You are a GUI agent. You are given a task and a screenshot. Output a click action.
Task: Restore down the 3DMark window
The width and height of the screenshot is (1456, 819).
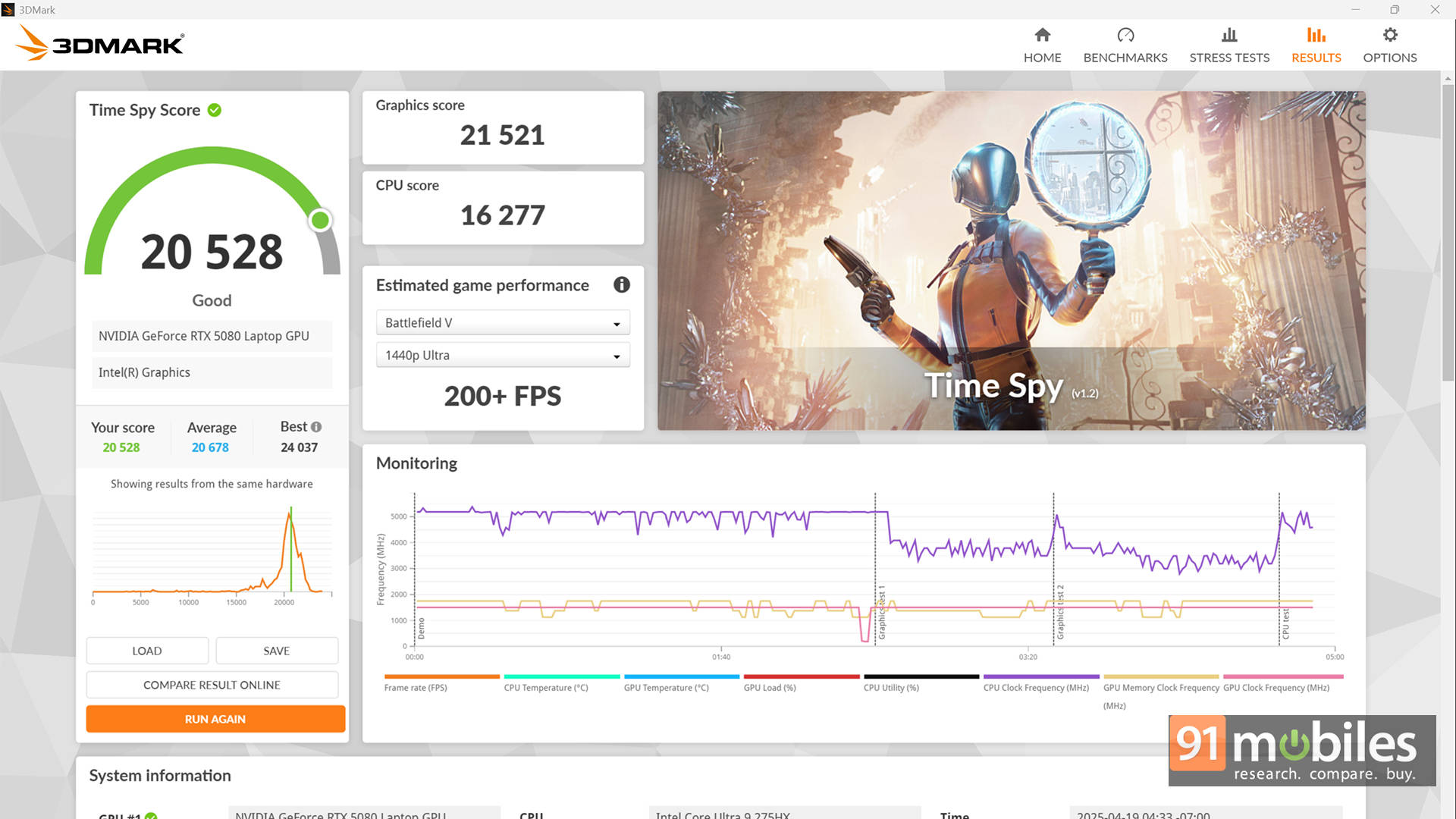coord(1395,9)
